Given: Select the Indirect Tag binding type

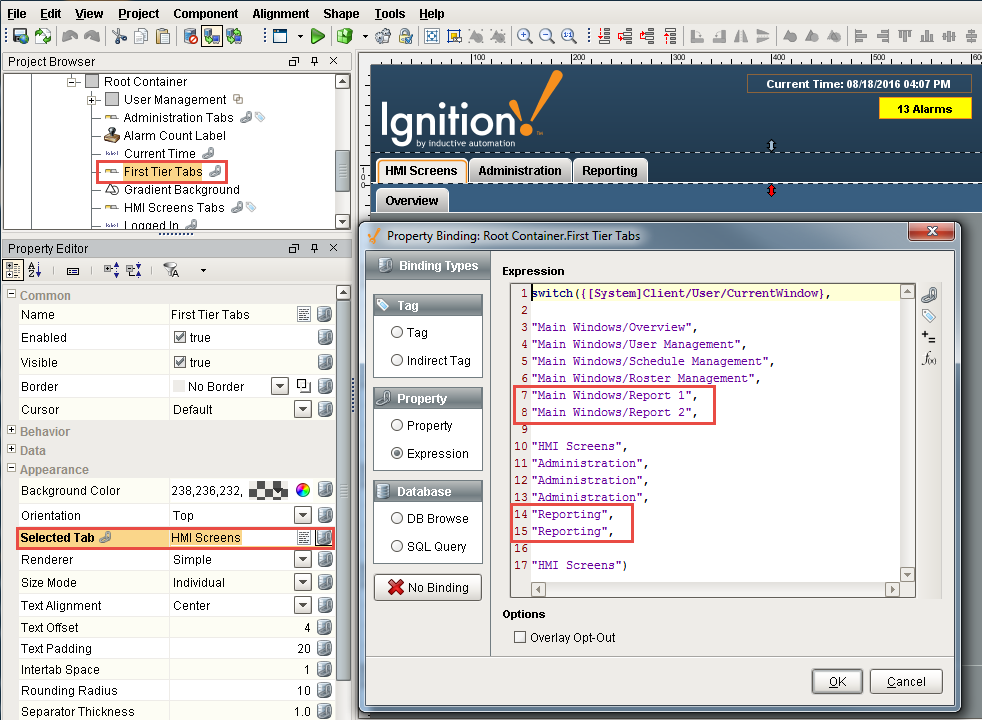Looking at the screenshot, I should pyautogui.click(x=397, y=361).
